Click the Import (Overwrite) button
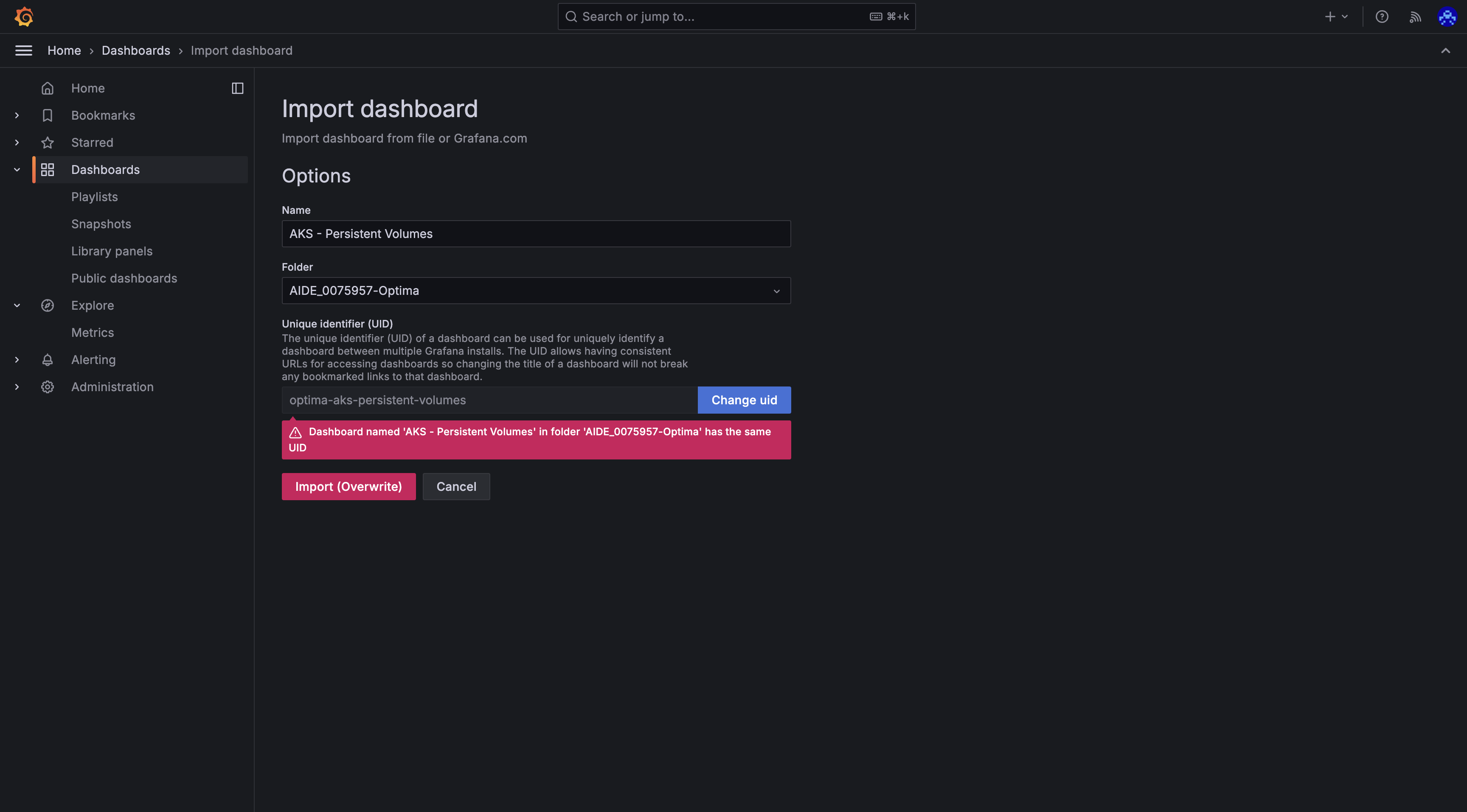Viewport: 1467px width, 812px height. [348, 487]
